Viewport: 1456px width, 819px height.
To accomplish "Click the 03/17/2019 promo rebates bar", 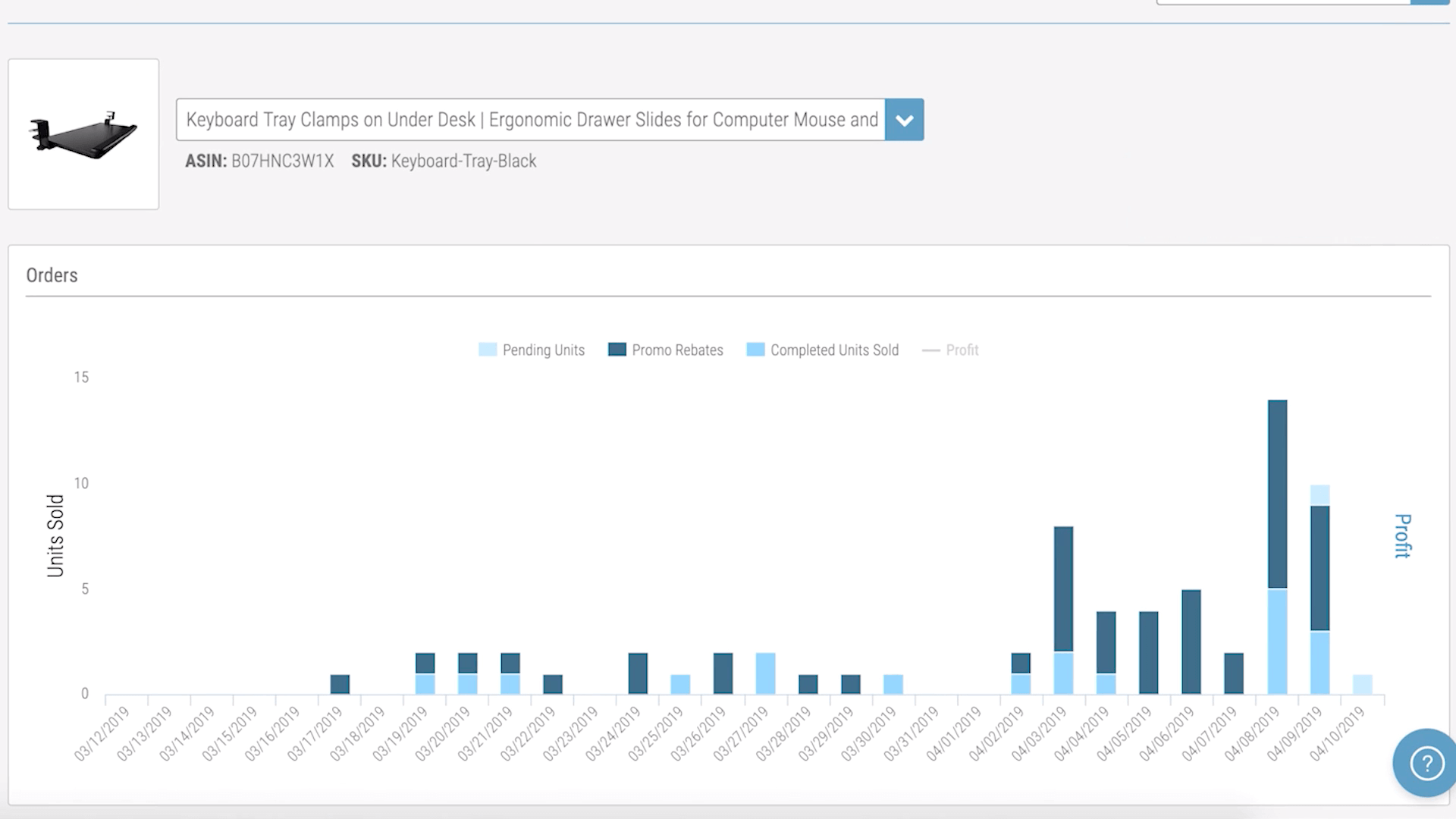I will (340, 684).
